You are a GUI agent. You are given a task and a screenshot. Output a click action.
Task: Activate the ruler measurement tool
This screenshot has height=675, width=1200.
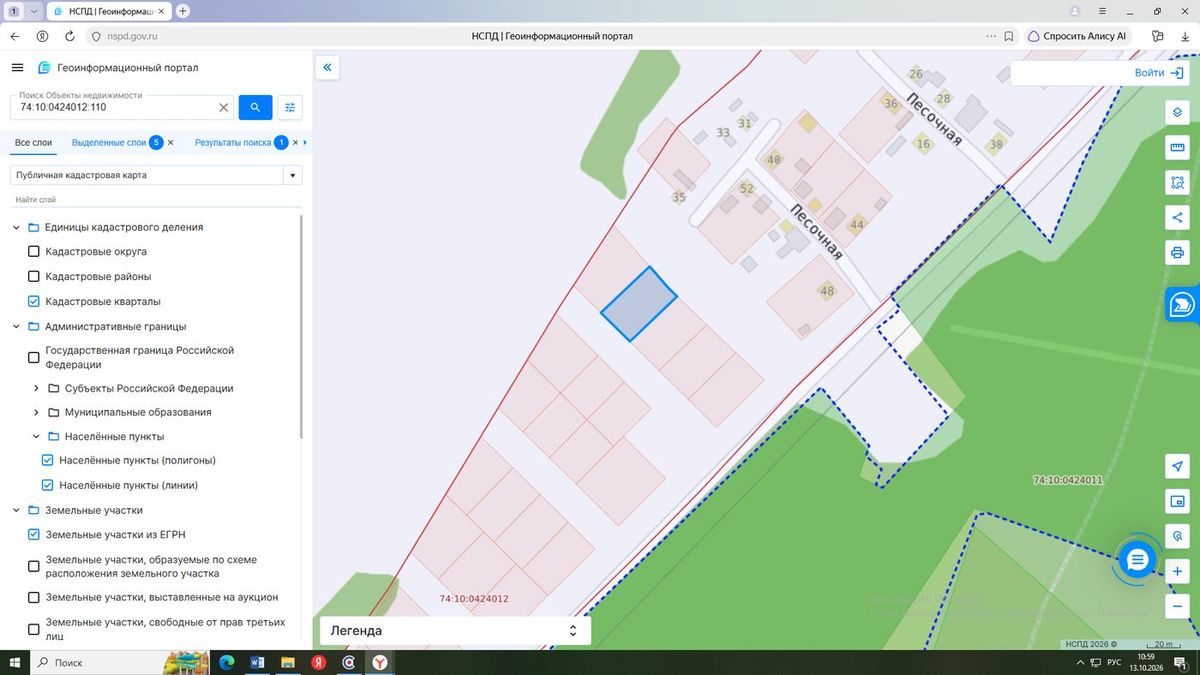coord(1177,148)
